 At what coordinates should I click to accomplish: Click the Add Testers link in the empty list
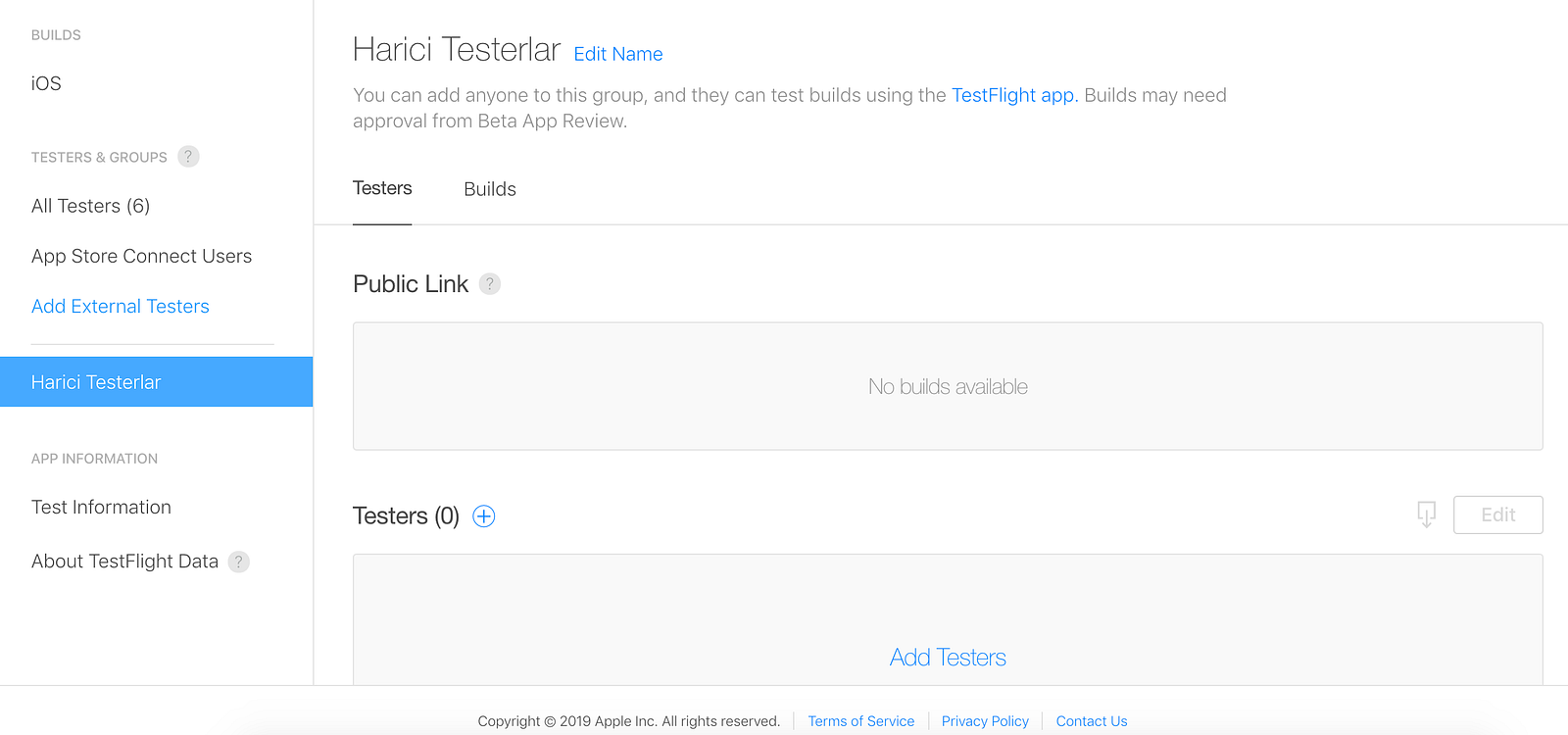pos(948,658)
